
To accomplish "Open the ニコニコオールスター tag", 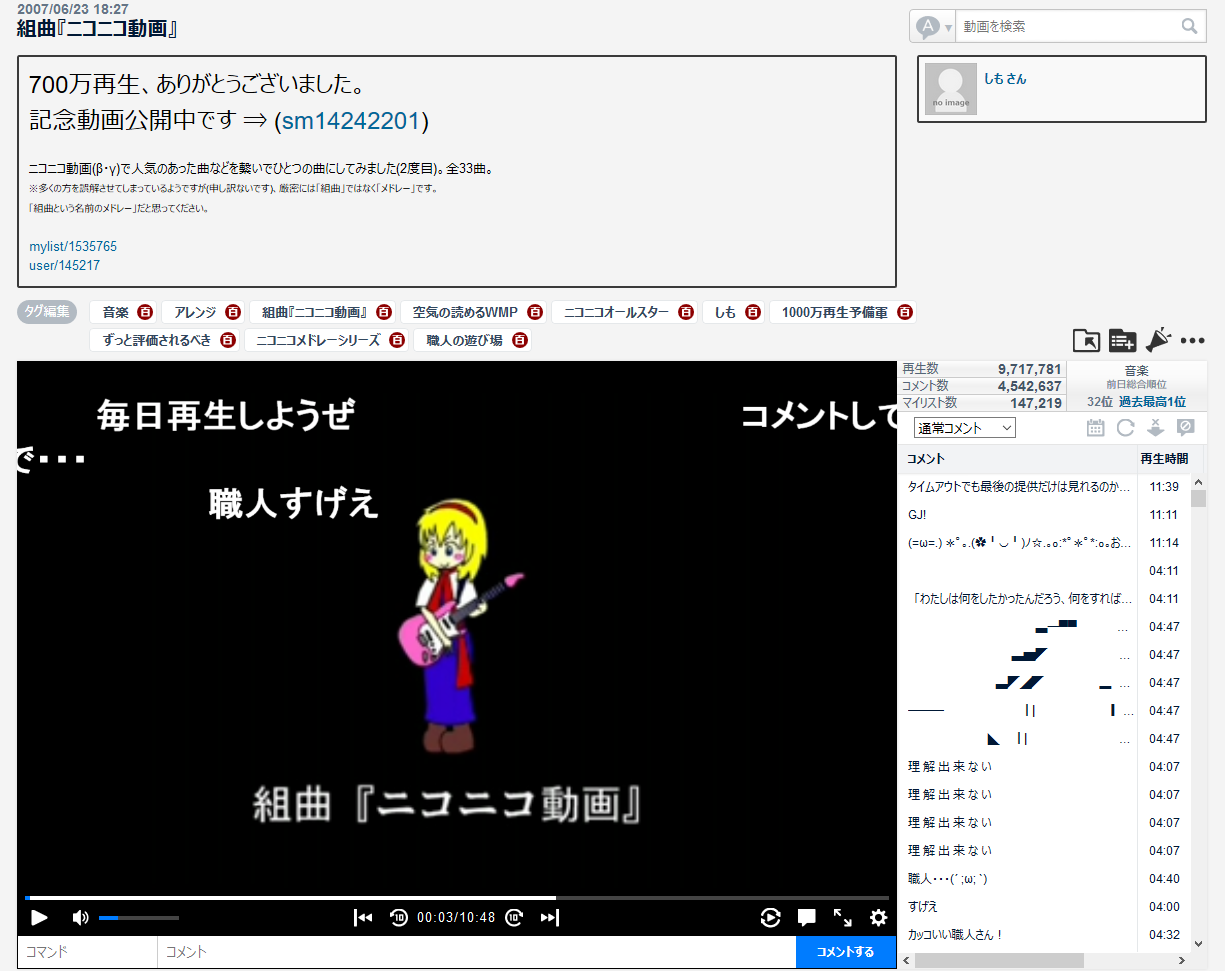I will pyautogui.click(x=617, y=313).
